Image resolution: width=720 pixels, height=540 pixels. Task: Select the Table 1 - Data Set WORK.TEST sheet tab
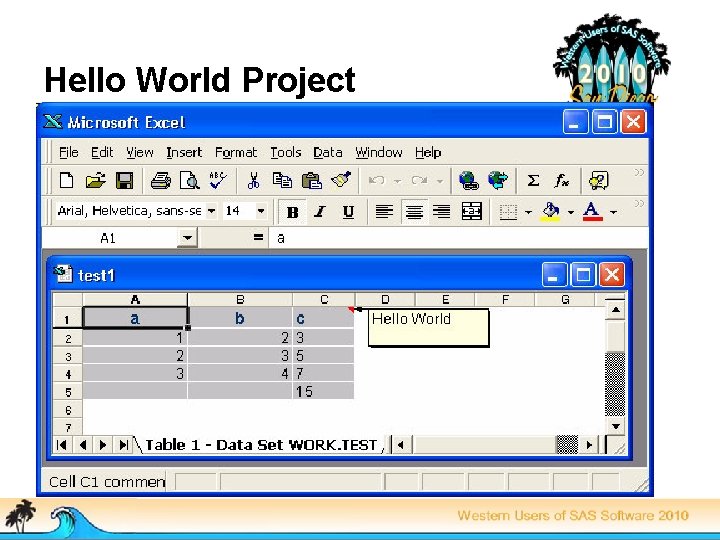pyautogui.click(x=261, y=445)
